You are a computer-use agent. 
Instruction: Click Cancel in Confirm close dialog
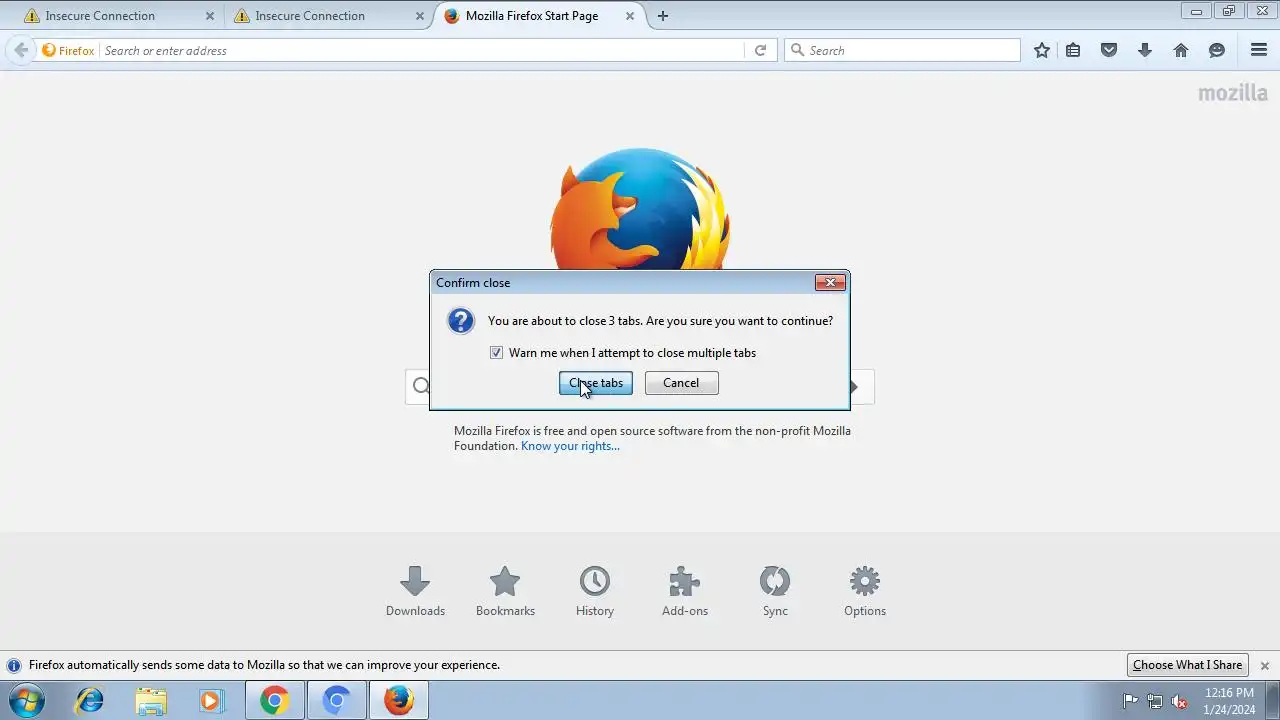pos(681,383)
